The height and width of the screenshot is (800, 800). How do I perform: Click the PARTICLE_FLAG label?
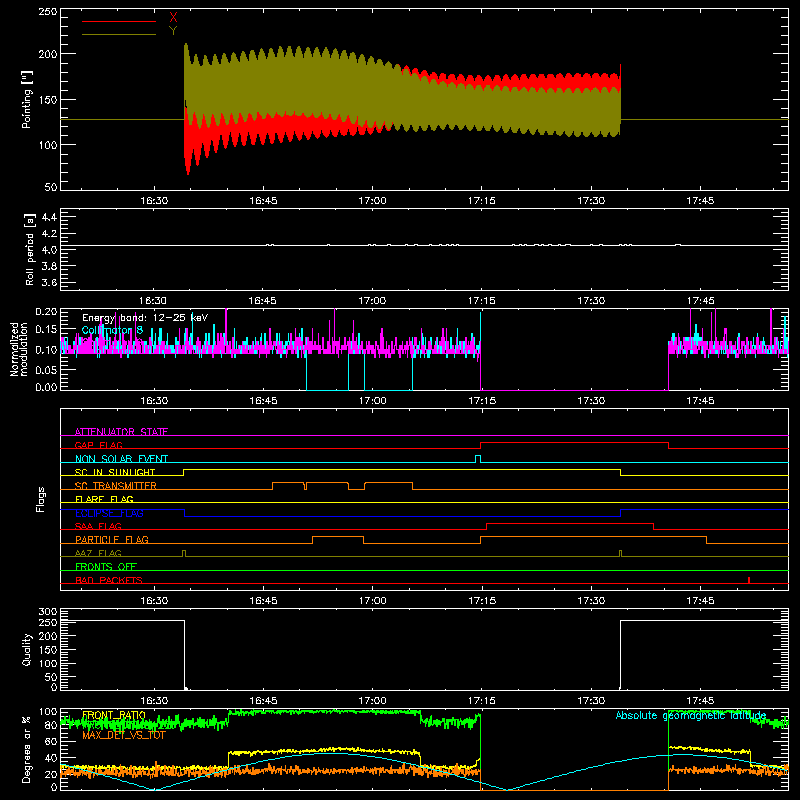pyautogui.click(x=112, y=540)
